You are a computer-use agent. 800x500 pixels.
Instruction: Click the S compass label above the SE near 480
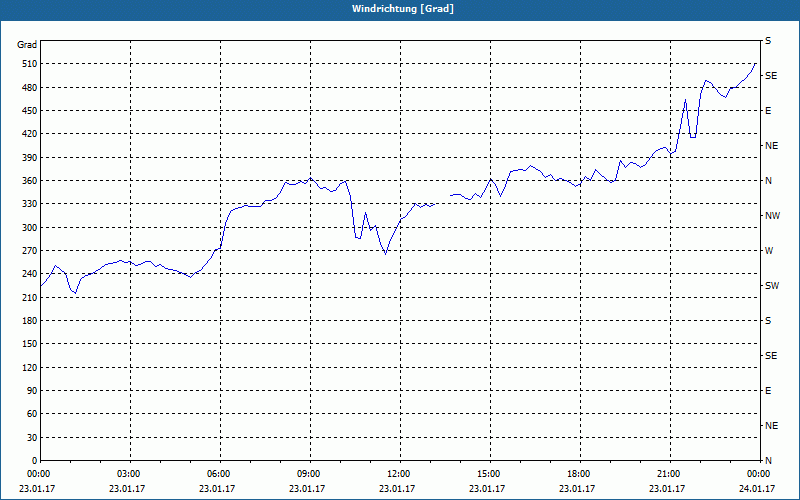768,41
